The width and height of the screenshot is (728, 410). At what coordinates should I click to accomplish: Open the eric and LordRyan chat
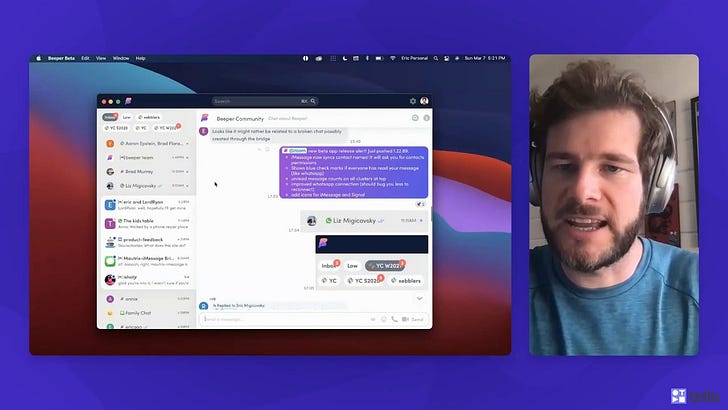[x=148, y=205]
